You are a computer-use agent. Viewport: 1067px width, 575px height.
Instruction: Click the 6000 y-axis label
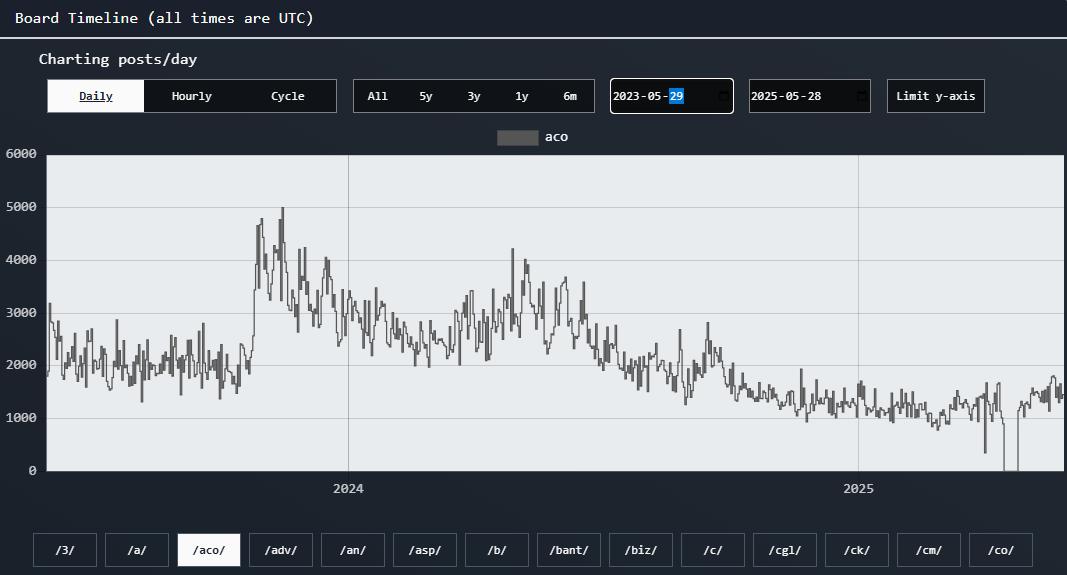tap(21, 154)
